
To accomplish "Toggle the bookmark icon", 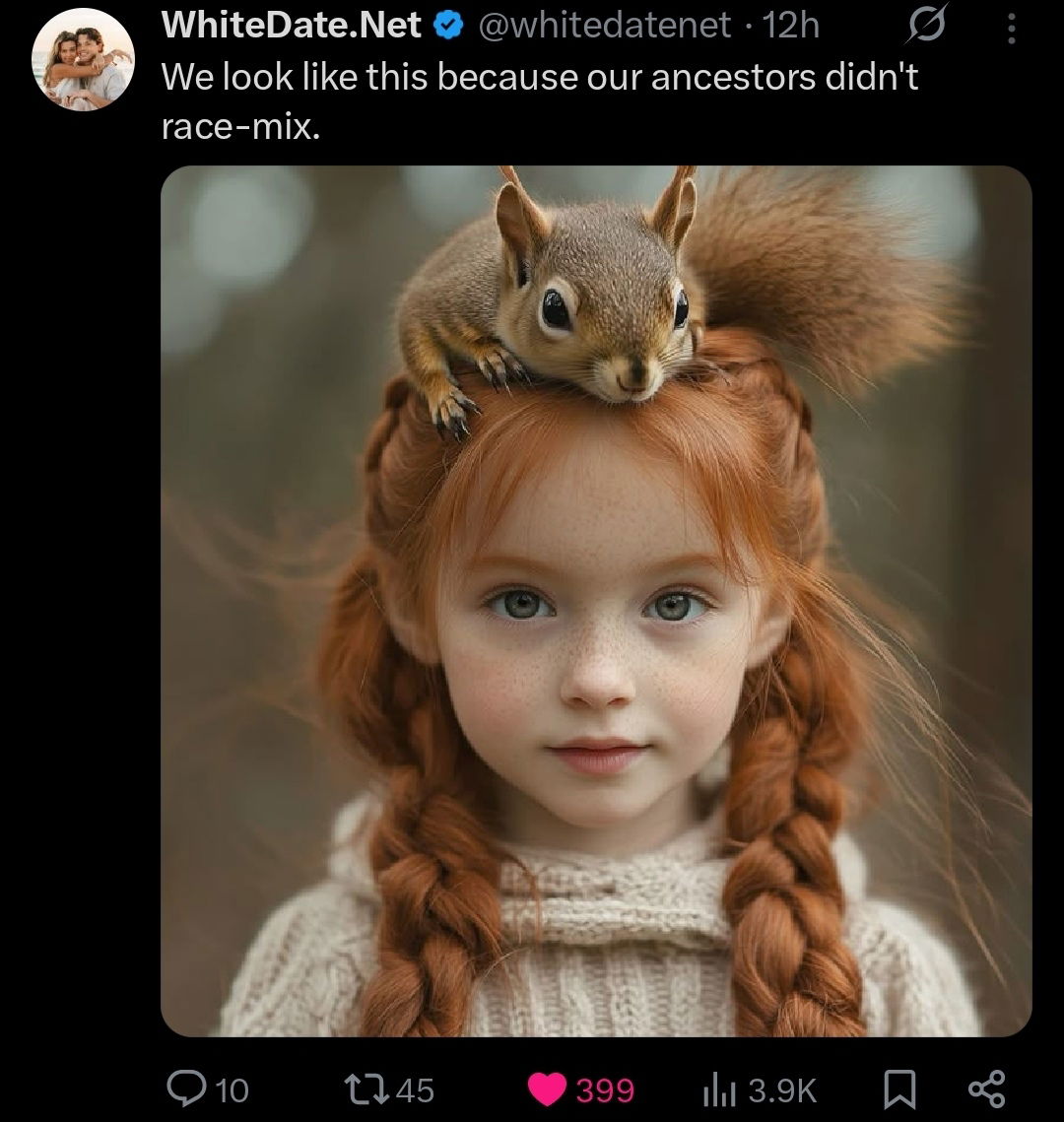I will tap(899, 1089).
